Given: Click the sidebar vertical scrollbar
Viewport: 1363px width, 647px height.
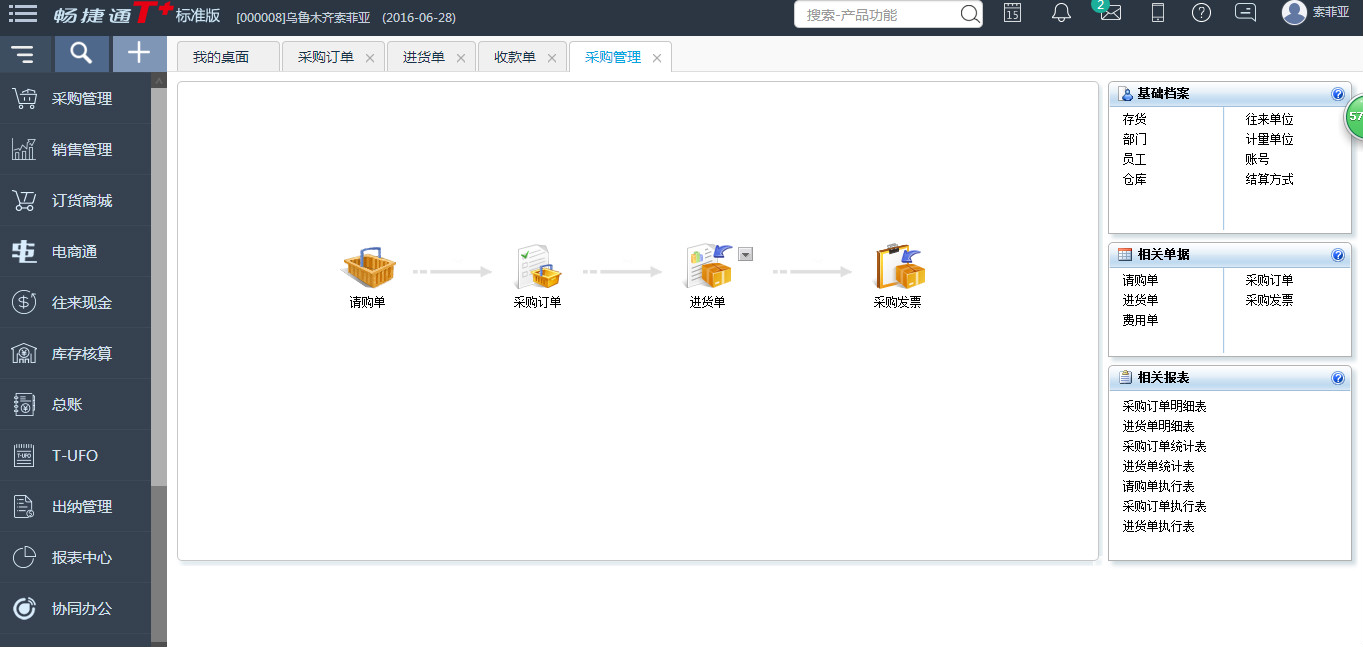Looking at the screenshot, I should click(x=159, y=287).
